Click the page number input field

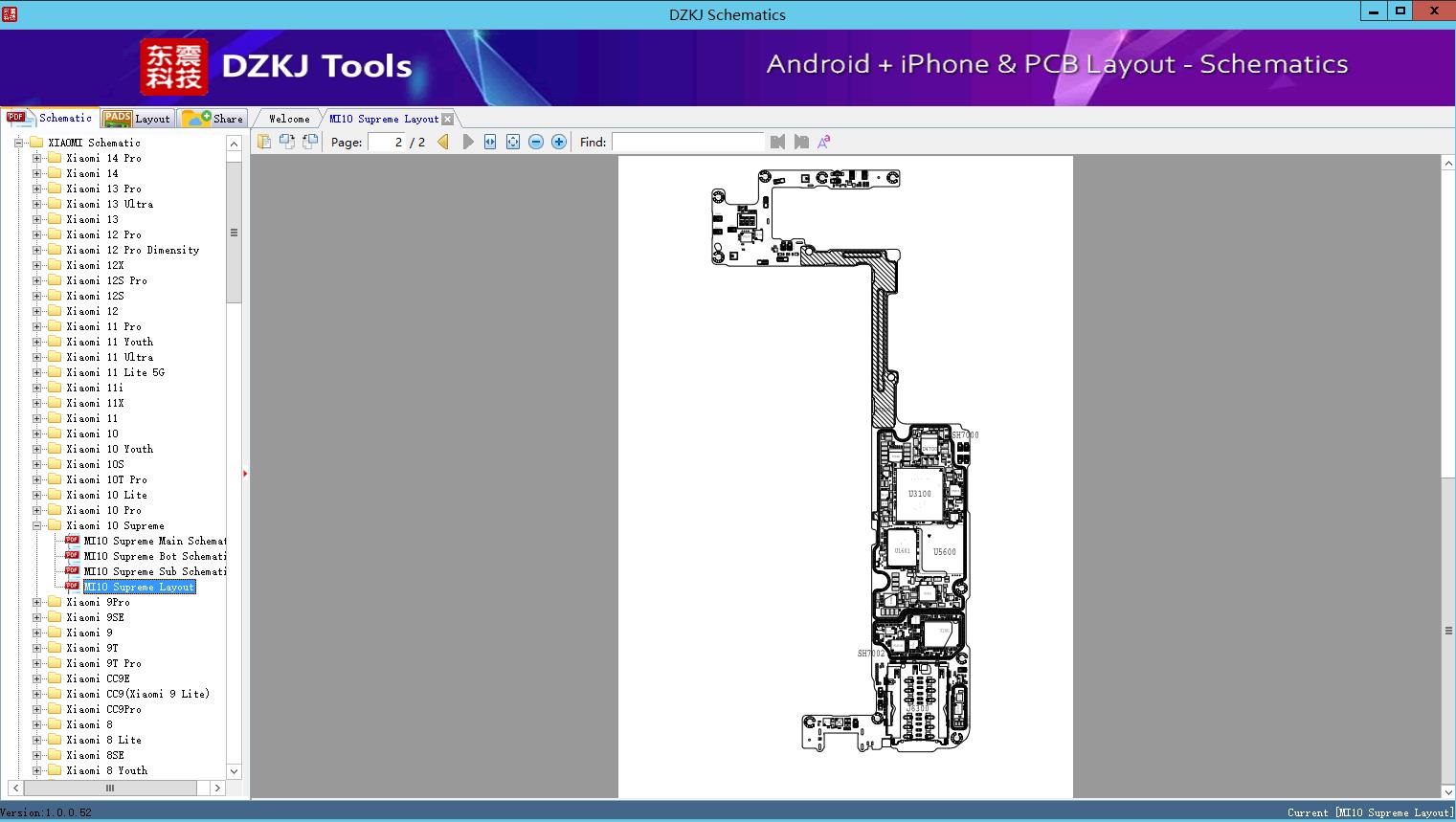(x=385, y=142)
